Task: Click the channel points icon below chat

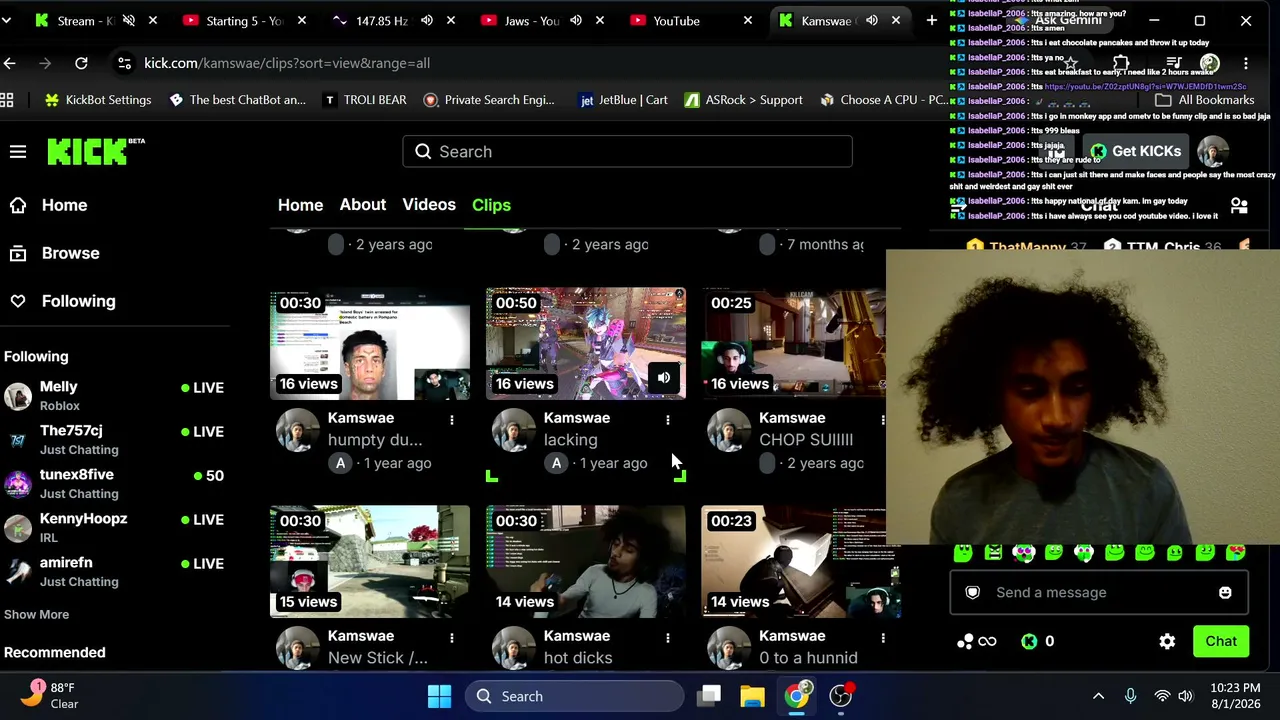Action: point(976,641)
